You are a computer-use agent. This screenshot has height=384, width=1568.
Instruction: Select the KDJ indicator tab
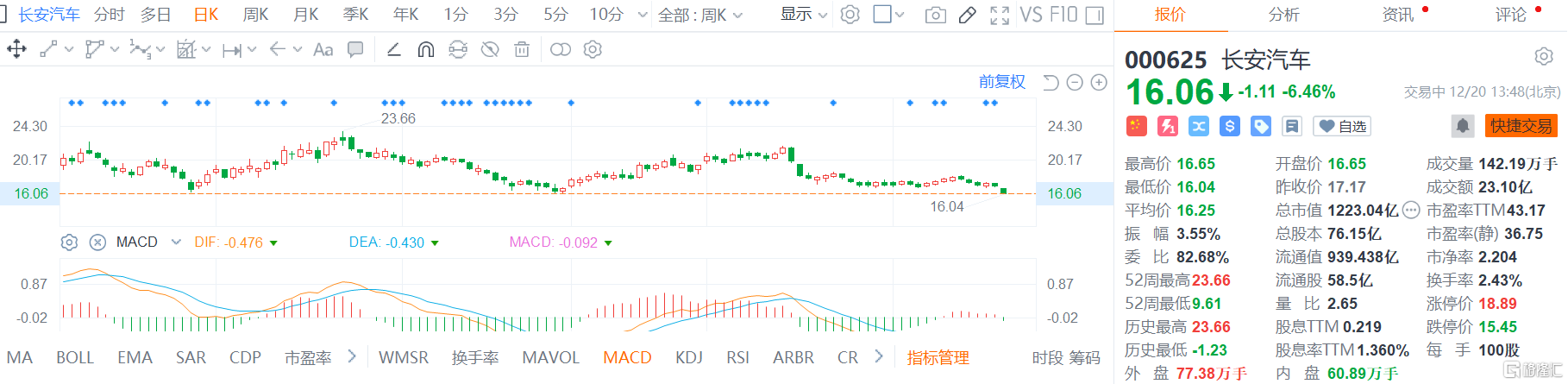[688, 357]
